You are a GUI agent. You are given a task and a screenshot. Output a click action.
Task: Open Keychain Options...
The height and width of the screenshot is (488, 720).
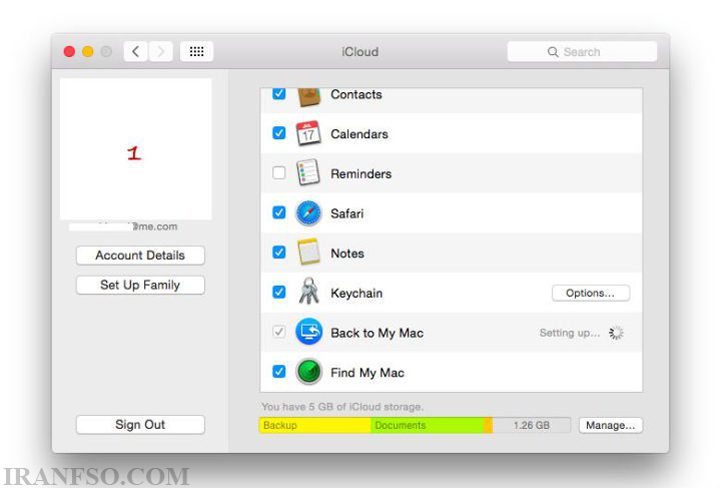[x=591, y=293]
